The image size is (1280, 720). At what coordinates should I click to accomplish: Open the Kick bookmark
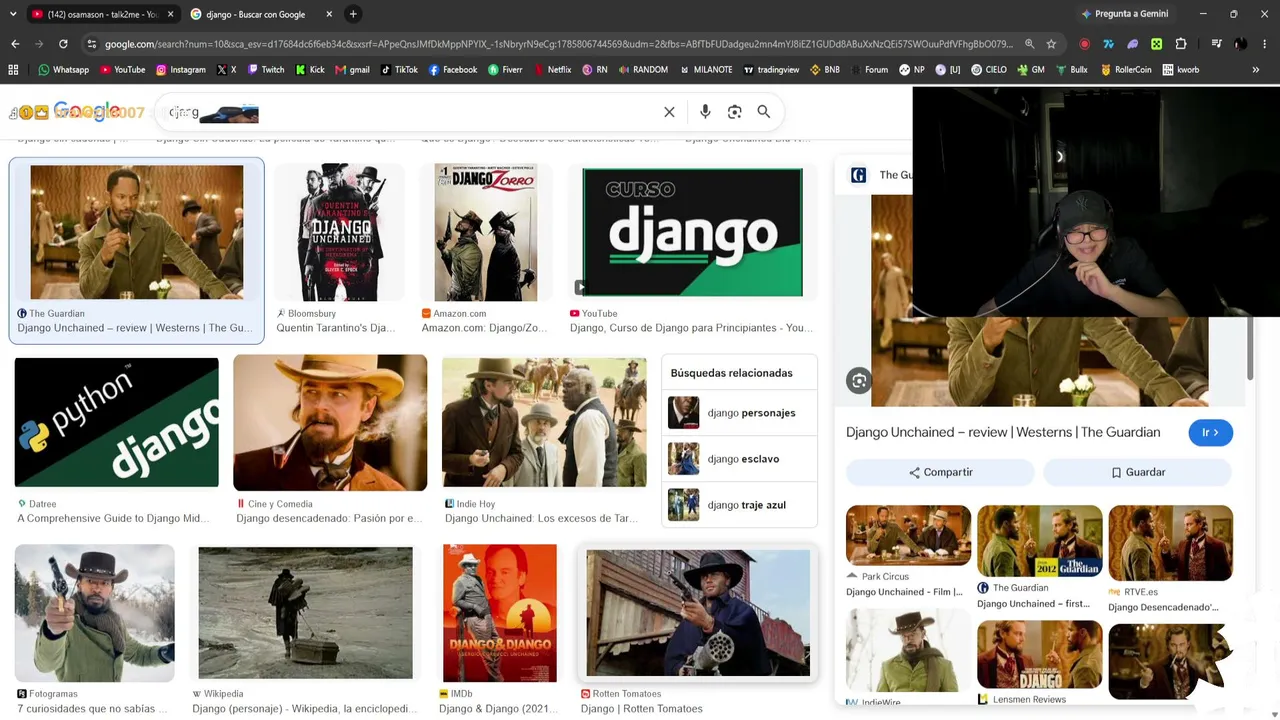(309, 70)
